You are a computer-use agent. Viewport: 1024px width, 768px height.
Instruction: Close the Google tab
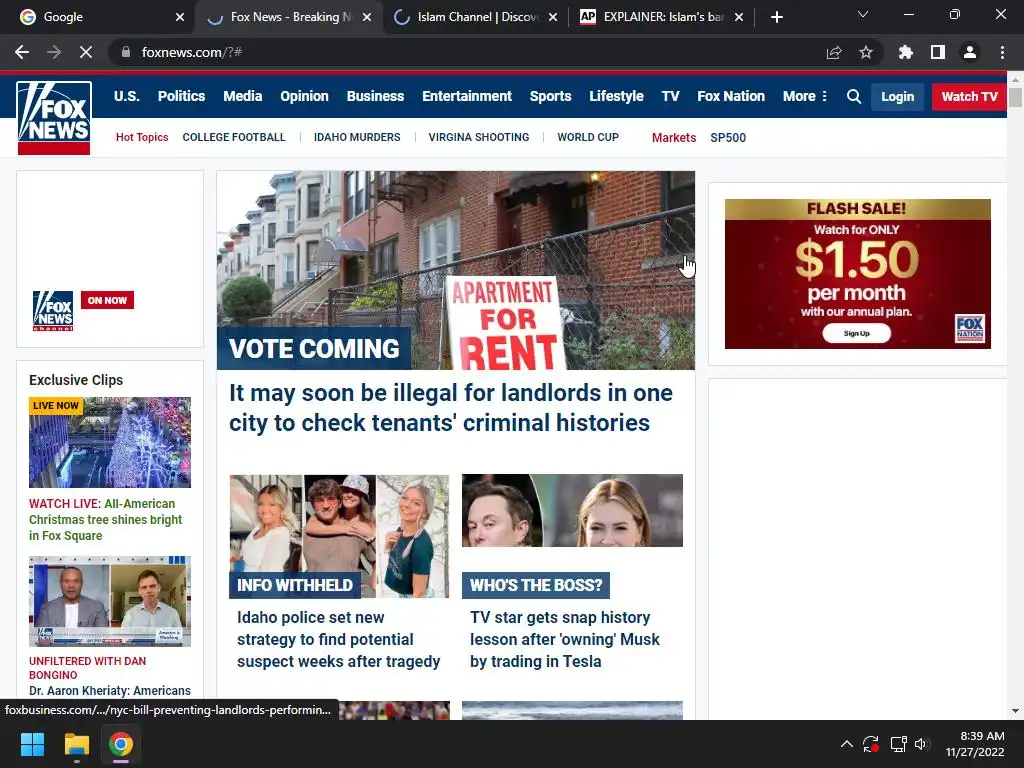(x=180, y=17)
